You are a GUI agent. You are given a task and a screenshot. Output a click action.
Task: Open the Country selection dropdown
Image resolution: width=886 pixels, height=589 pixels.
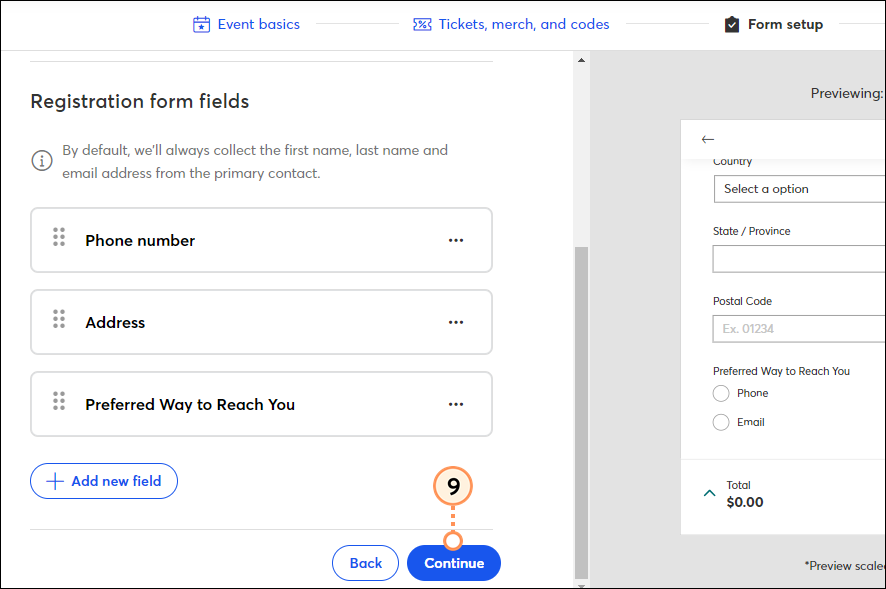(x=799, y=189)
